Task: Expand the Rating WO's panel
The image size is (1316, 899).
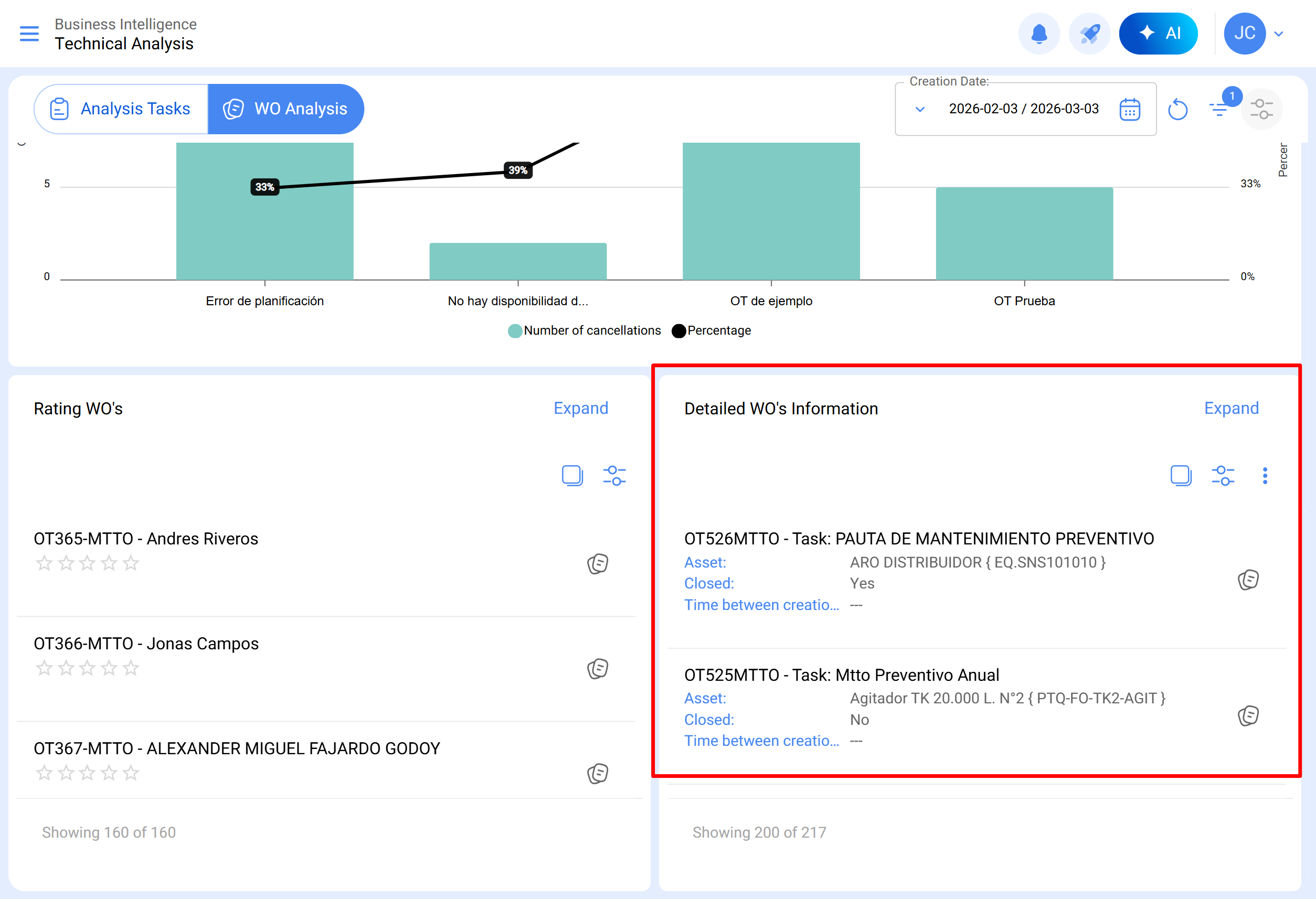Action: click(580, 408)
